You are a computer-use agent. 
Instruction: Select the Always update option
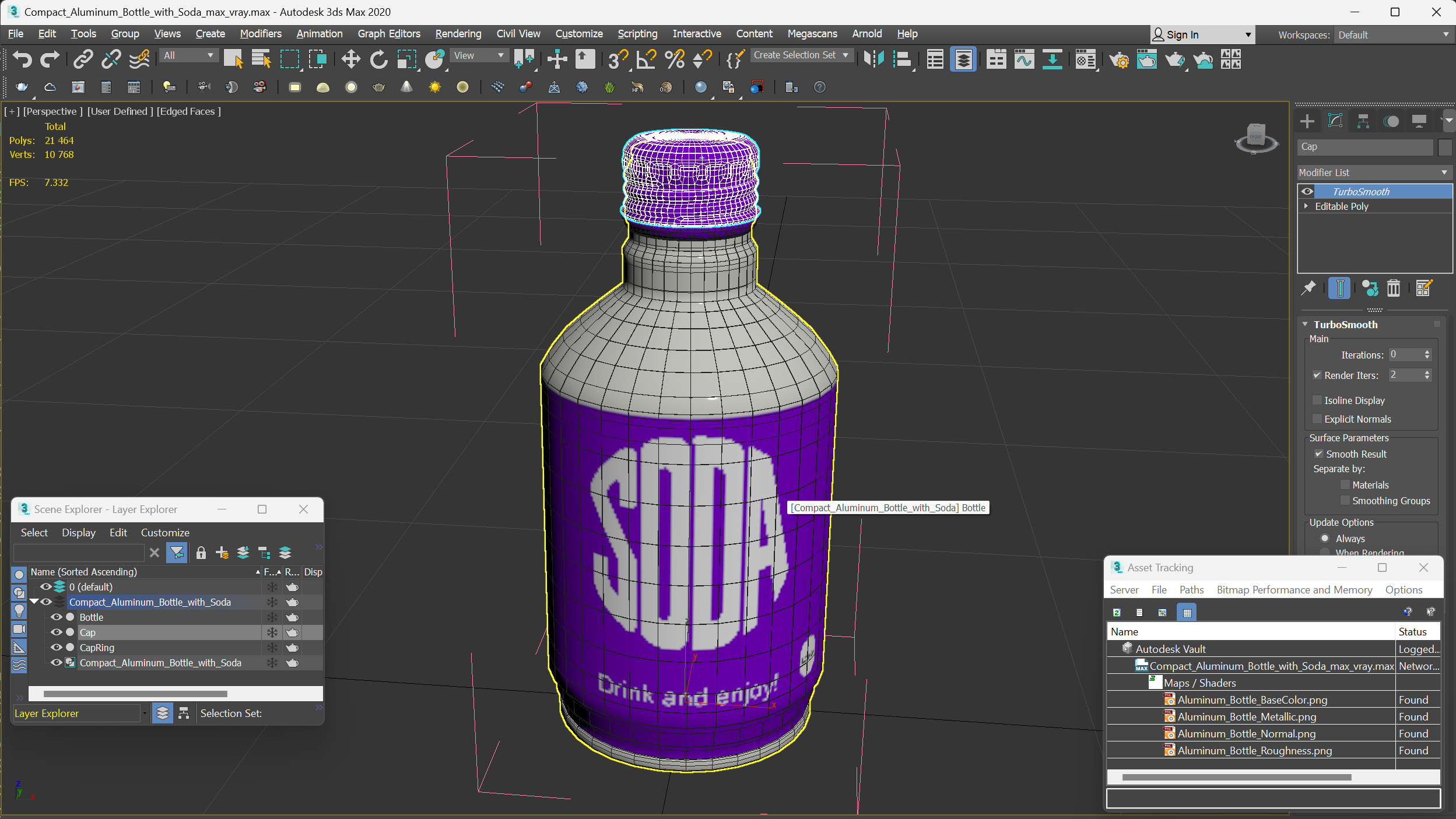(1324, 539)
